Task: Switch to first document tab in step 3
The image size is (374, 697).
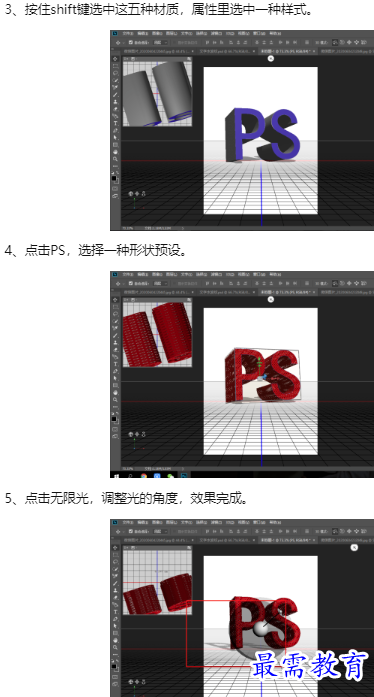Action: 158,51
